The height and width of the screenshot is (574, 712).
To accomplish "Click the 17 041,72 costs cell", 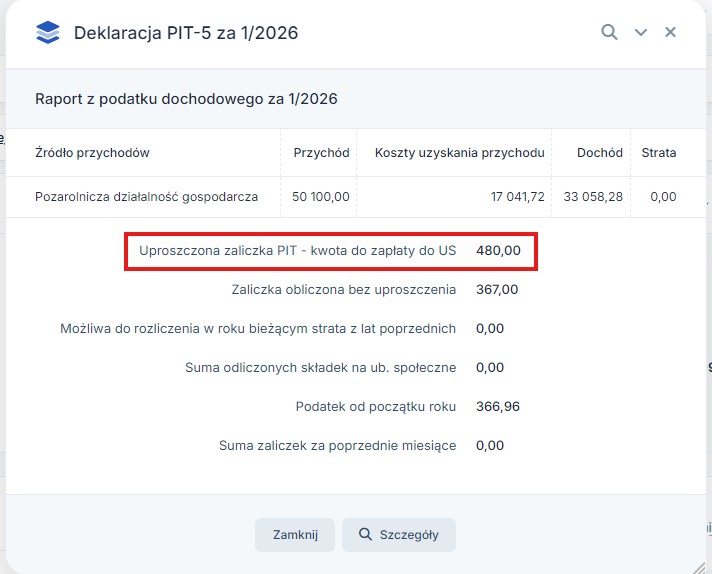I will click(517, 197).
